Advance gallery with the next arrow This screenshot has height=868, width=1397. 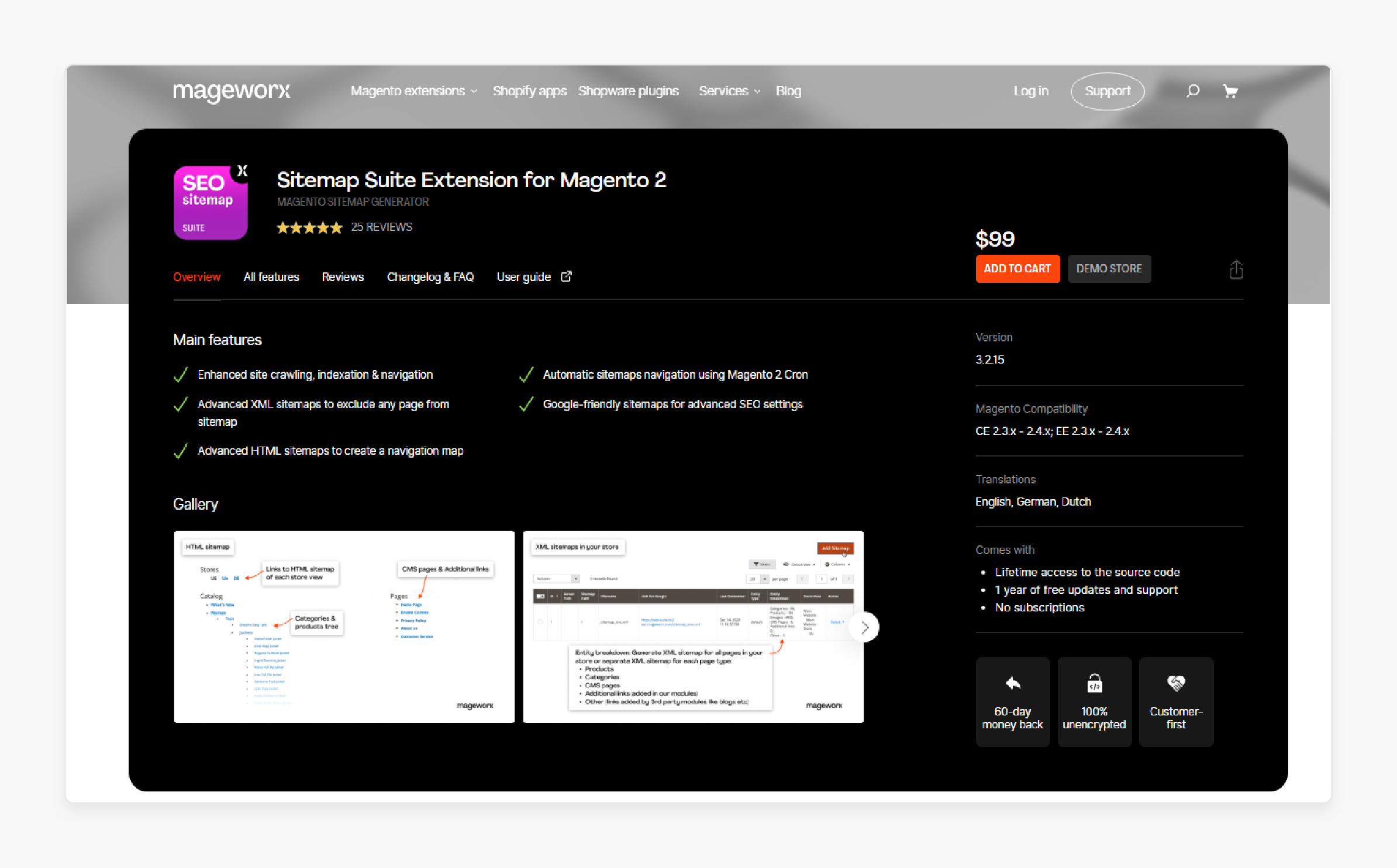pos(865,627)
